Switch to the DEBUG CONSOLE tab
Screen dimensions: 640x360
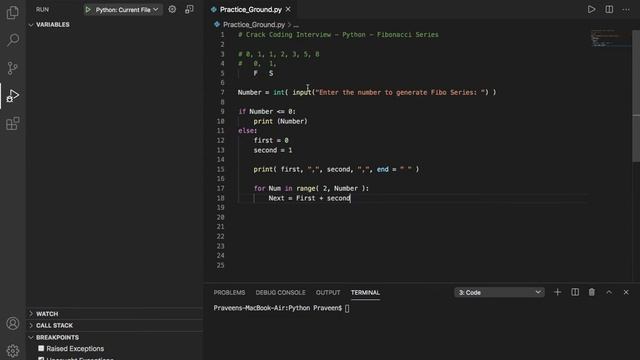tap(280, 293)
